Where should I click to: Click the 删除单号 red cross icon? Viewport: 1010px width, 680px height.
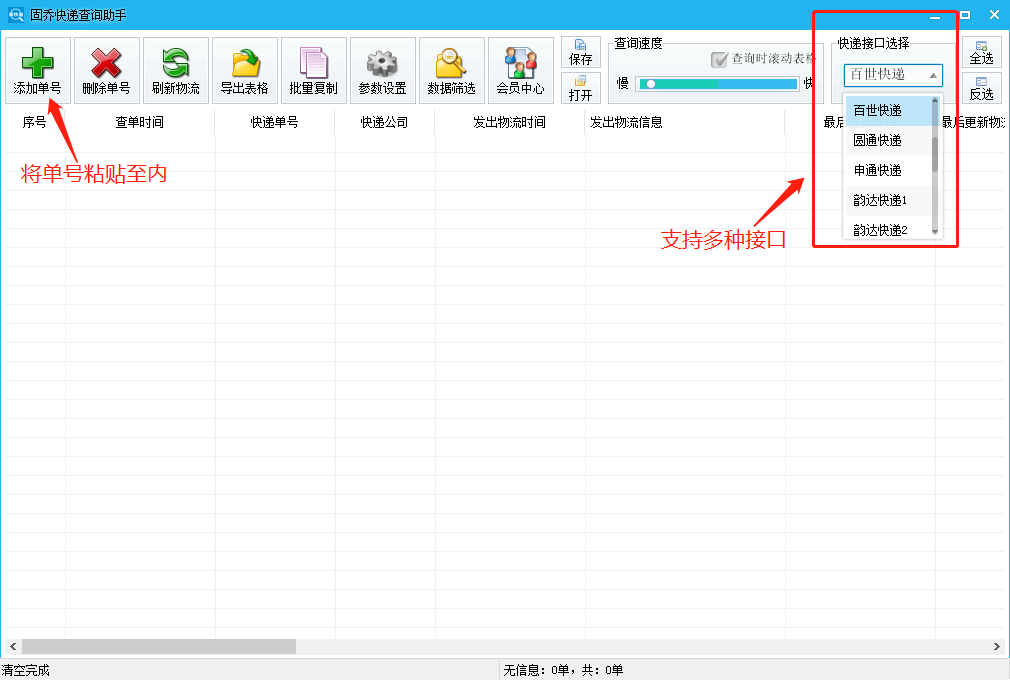106,62
